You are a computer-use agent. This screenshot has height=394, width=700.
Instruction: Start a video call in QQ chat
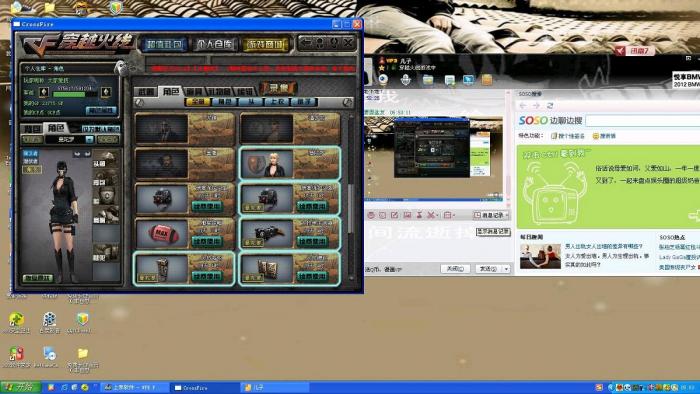coord(383,79)
